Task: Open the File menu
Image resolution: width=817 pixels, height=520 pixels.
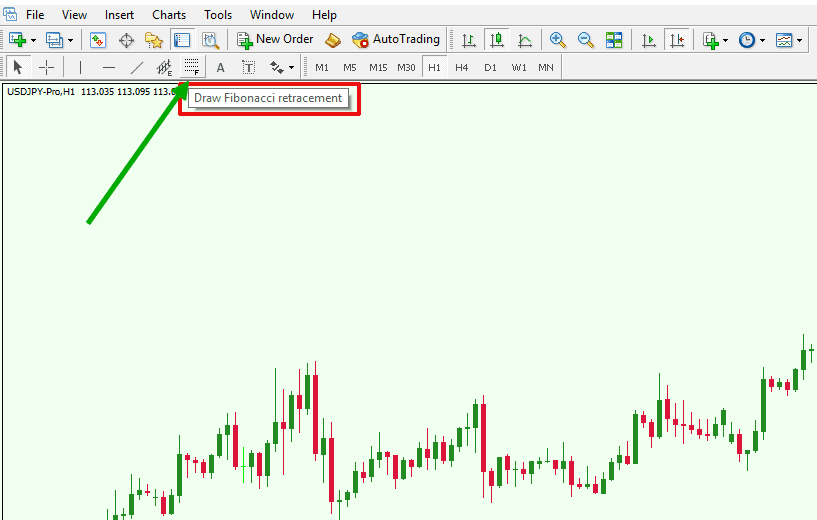Action: point(35,15)
